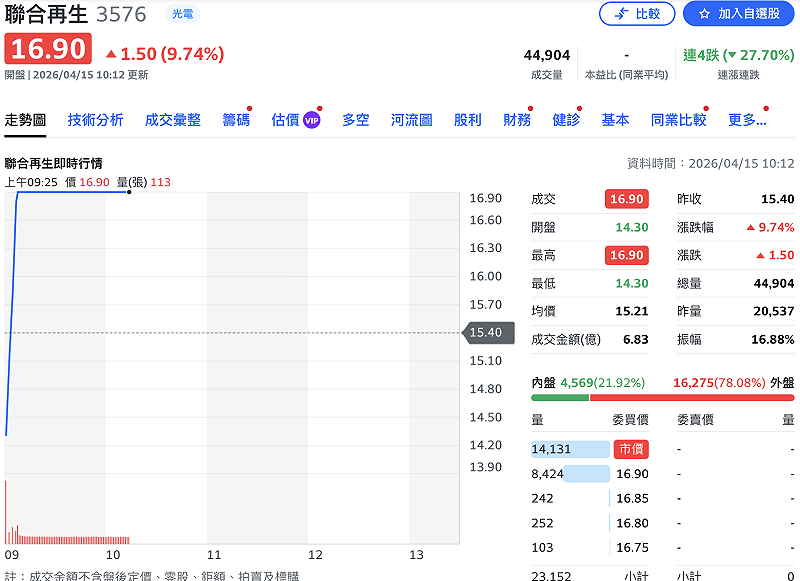Click the purple VIP badge icon
Image resolution: width=800 pixels, height=581 pixels.
click(x=312, y=120)
